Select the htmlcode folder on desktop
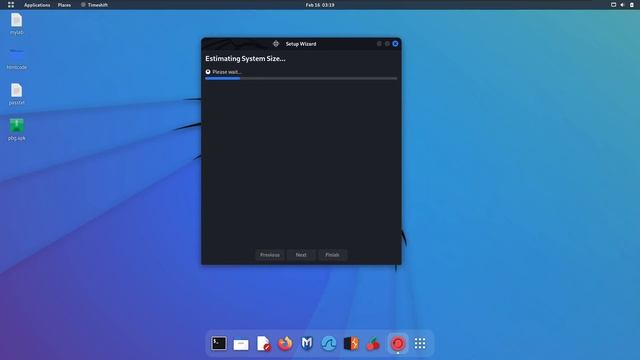 tap(17, 59)
